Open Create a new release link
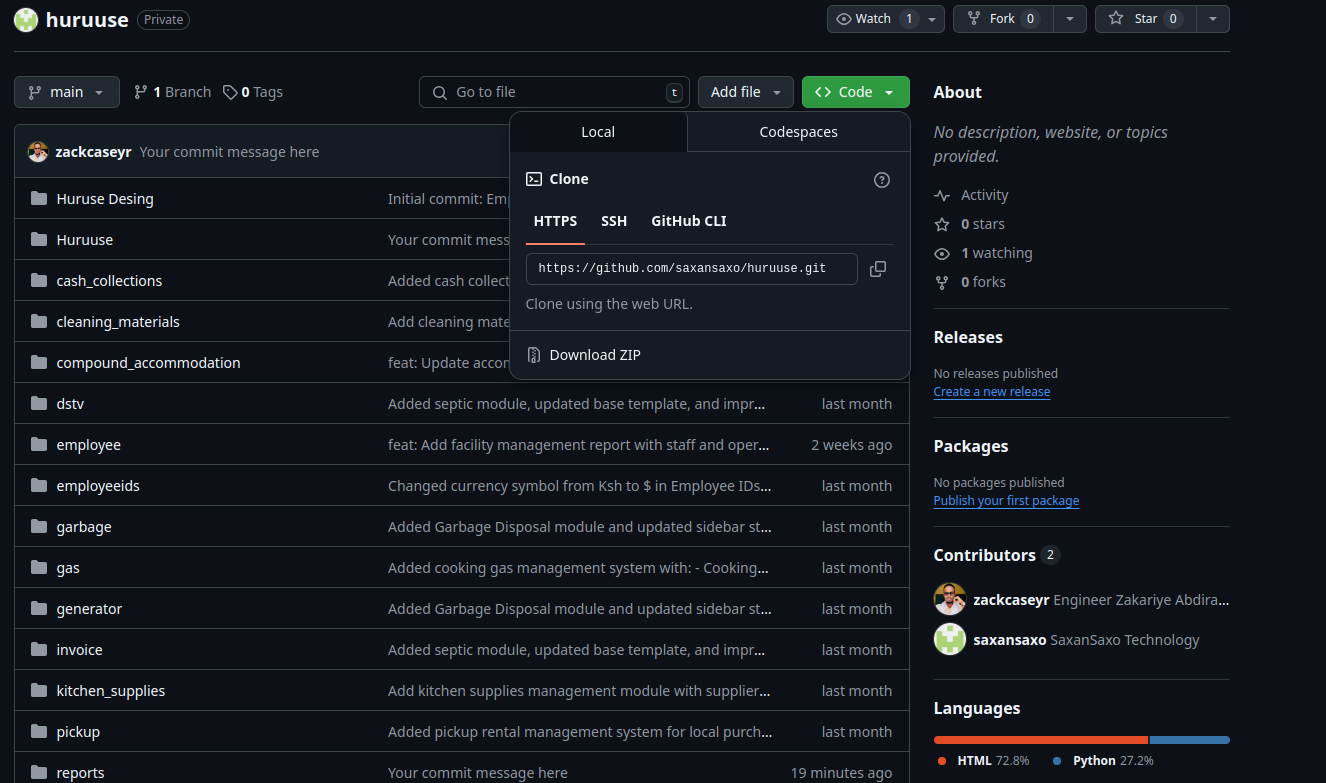This screenshot has width=1326, height=783. click(x=992, y=392)
